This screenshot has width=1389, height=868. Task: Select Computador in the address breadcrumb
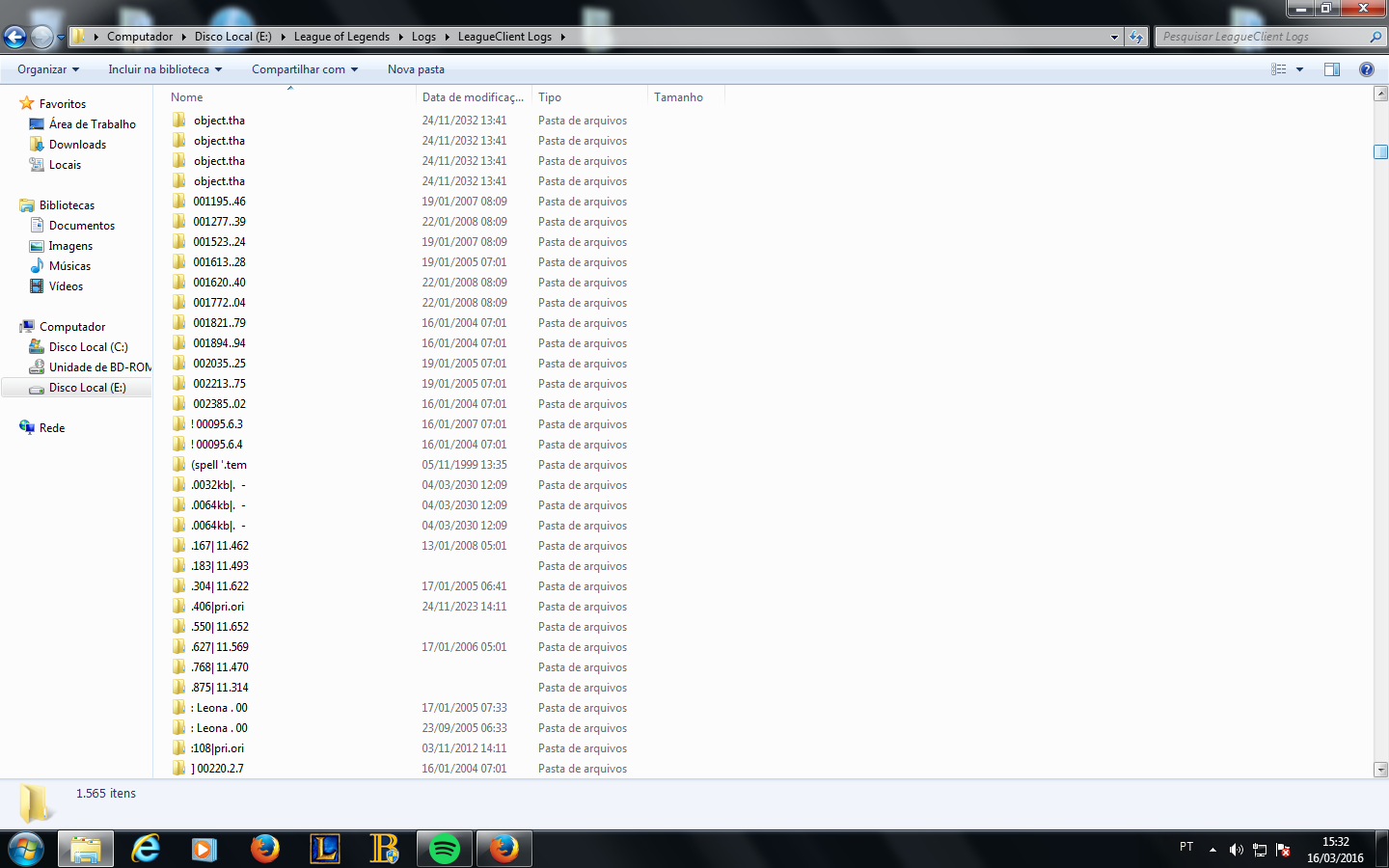(140, 37)
